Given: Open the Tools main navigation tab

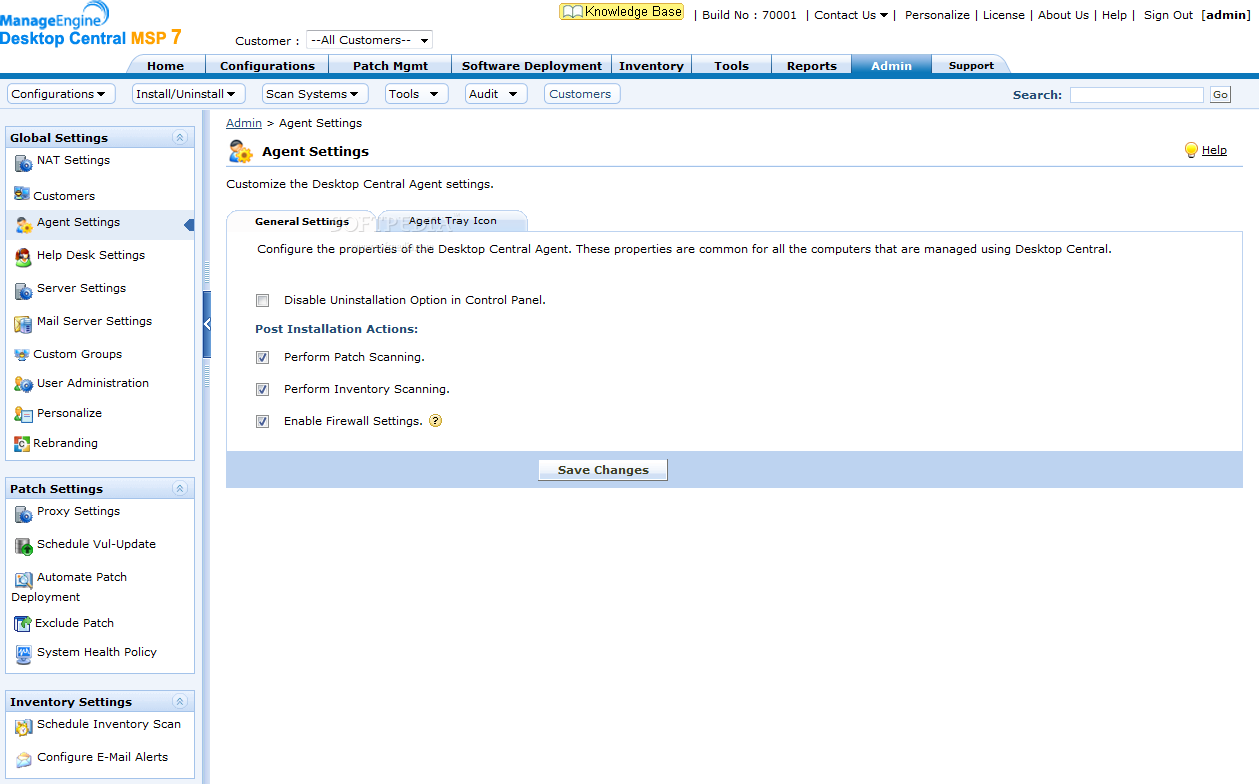Looking at the screenshot, I should [731, 66].
